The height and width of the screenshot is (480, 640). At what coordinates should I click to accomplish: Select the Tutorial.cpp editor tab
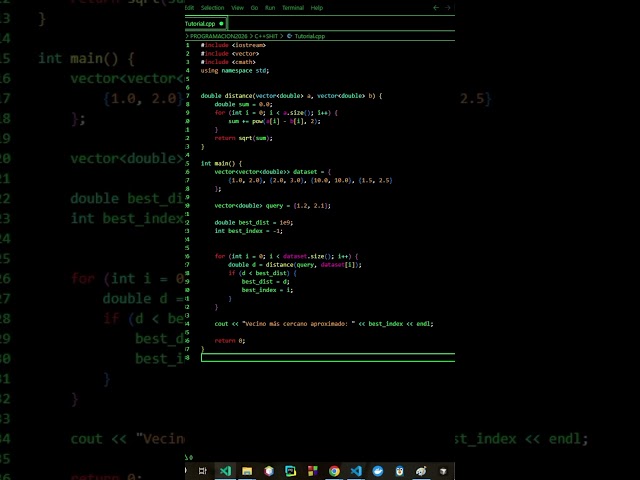coord(206,24)
